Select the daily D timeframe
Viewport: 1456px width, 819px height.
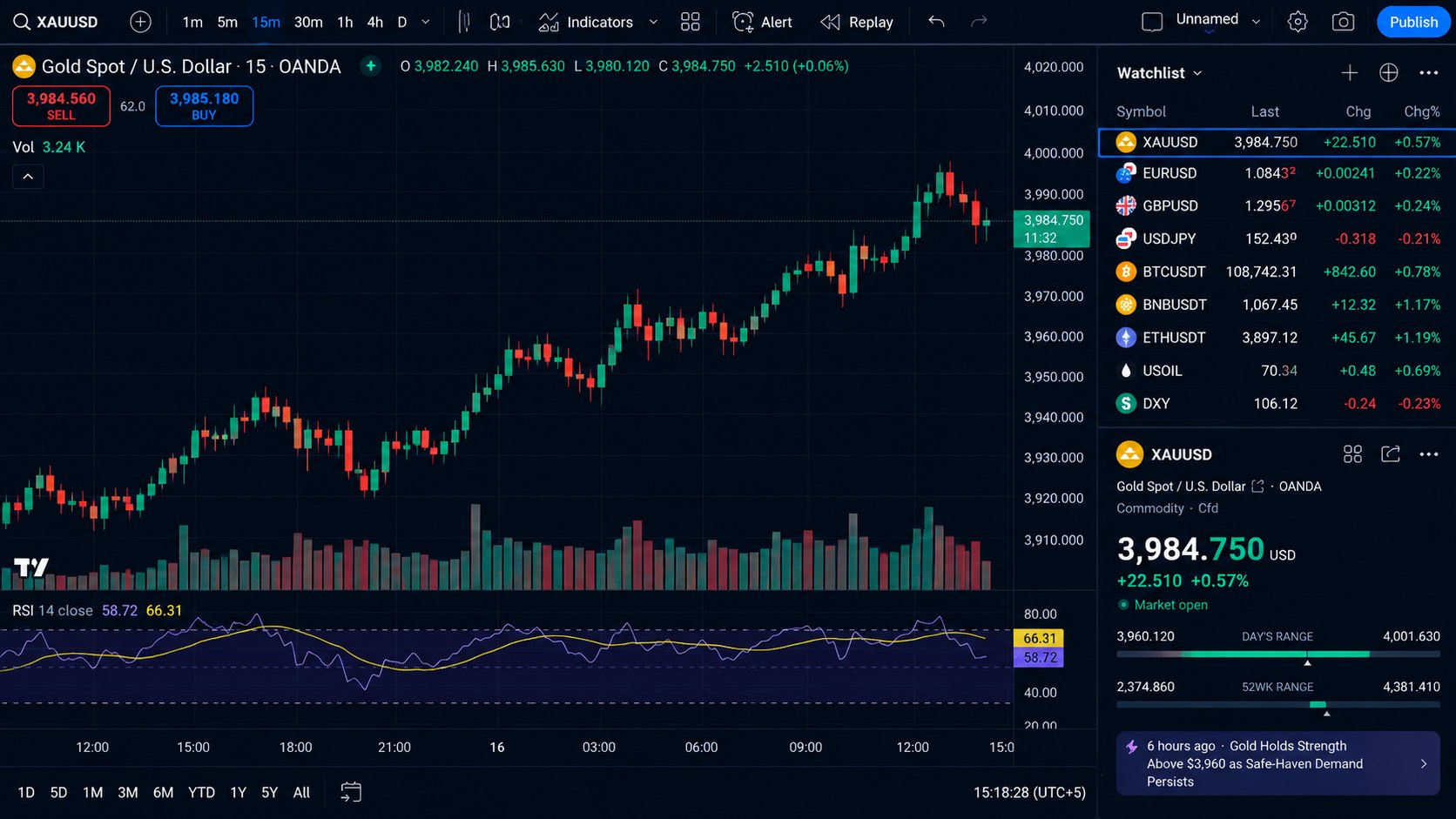tap(402, 22)
